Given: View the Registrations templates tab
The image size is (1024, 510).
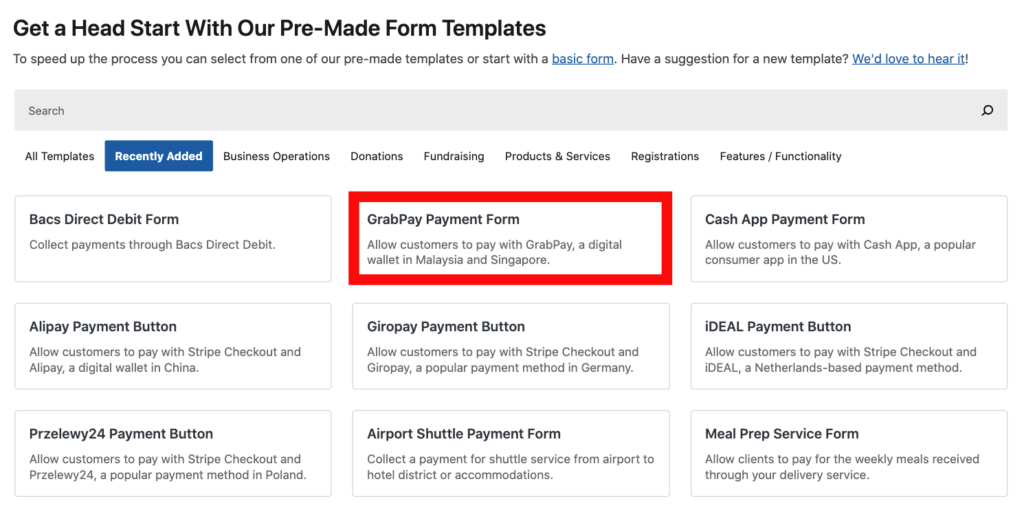Looking at the screenshot, I should (664, 156).
